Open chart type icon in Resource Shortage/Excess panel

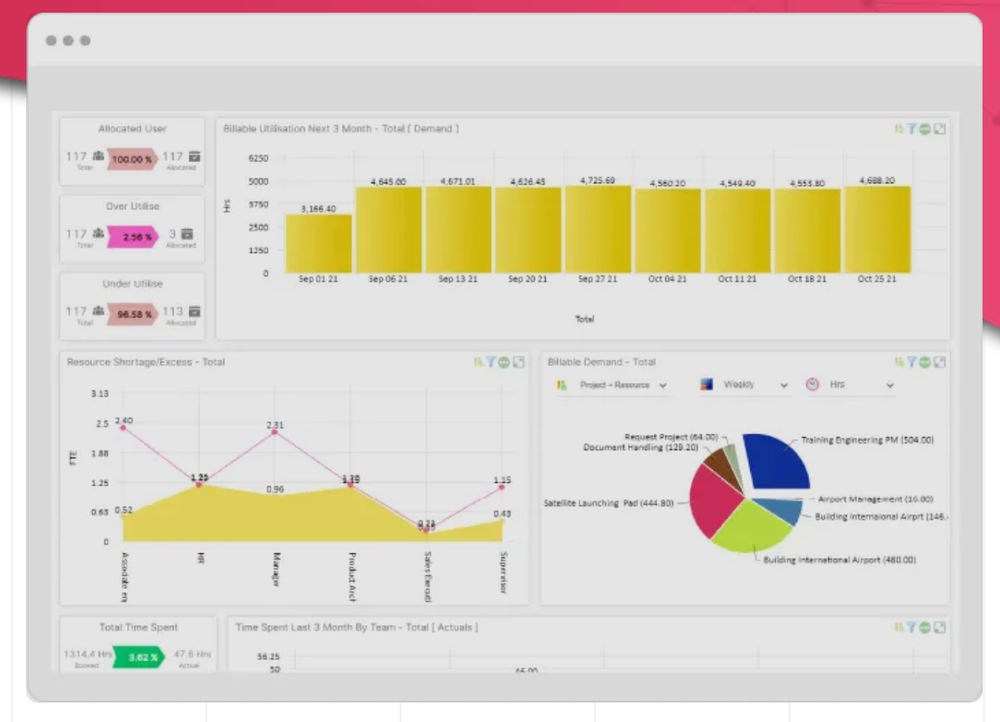pyautogui.click(x=478, y=362)
